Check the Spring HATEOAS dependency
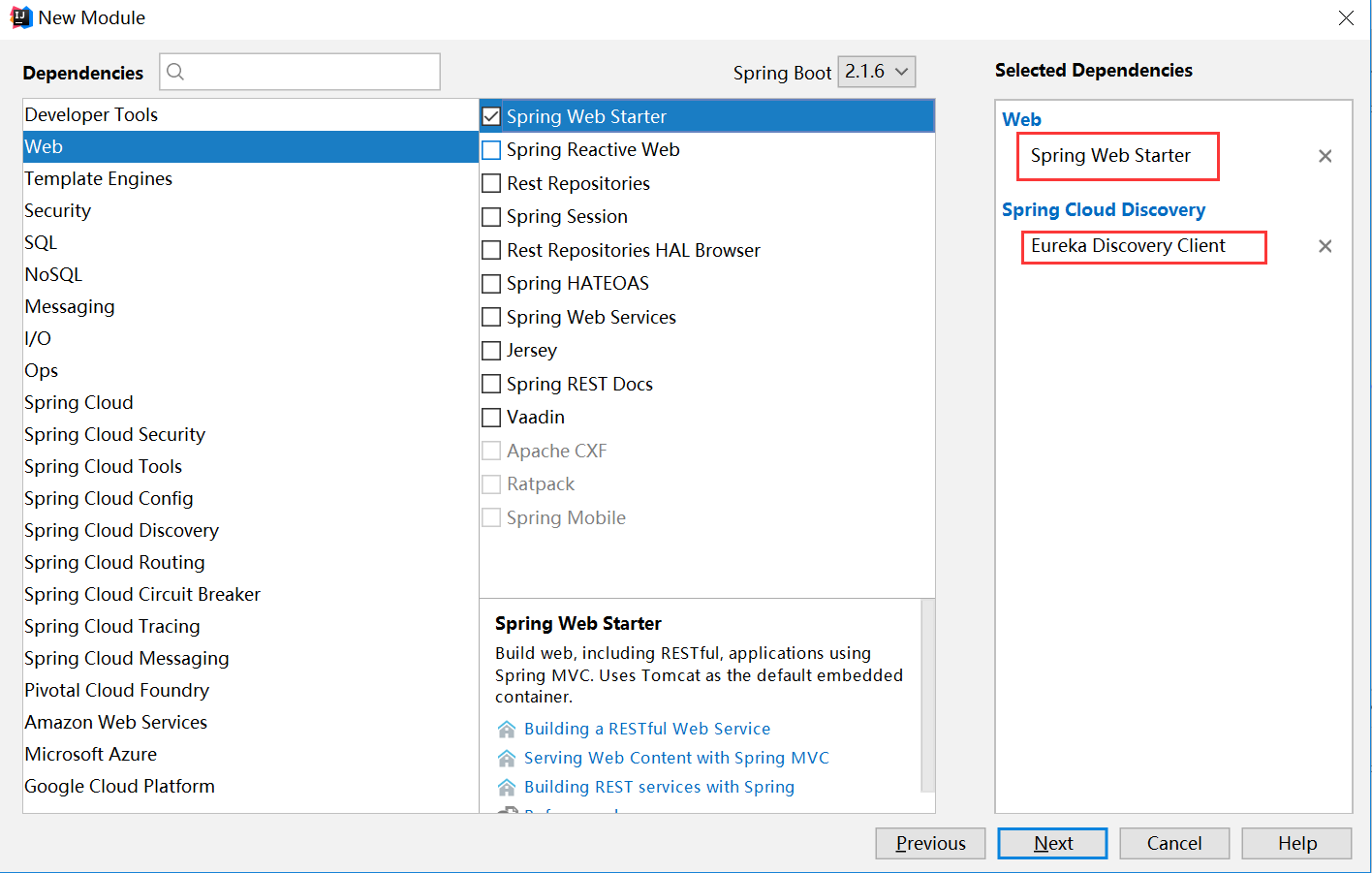1372x873 pixels. [x=491, y=284]
